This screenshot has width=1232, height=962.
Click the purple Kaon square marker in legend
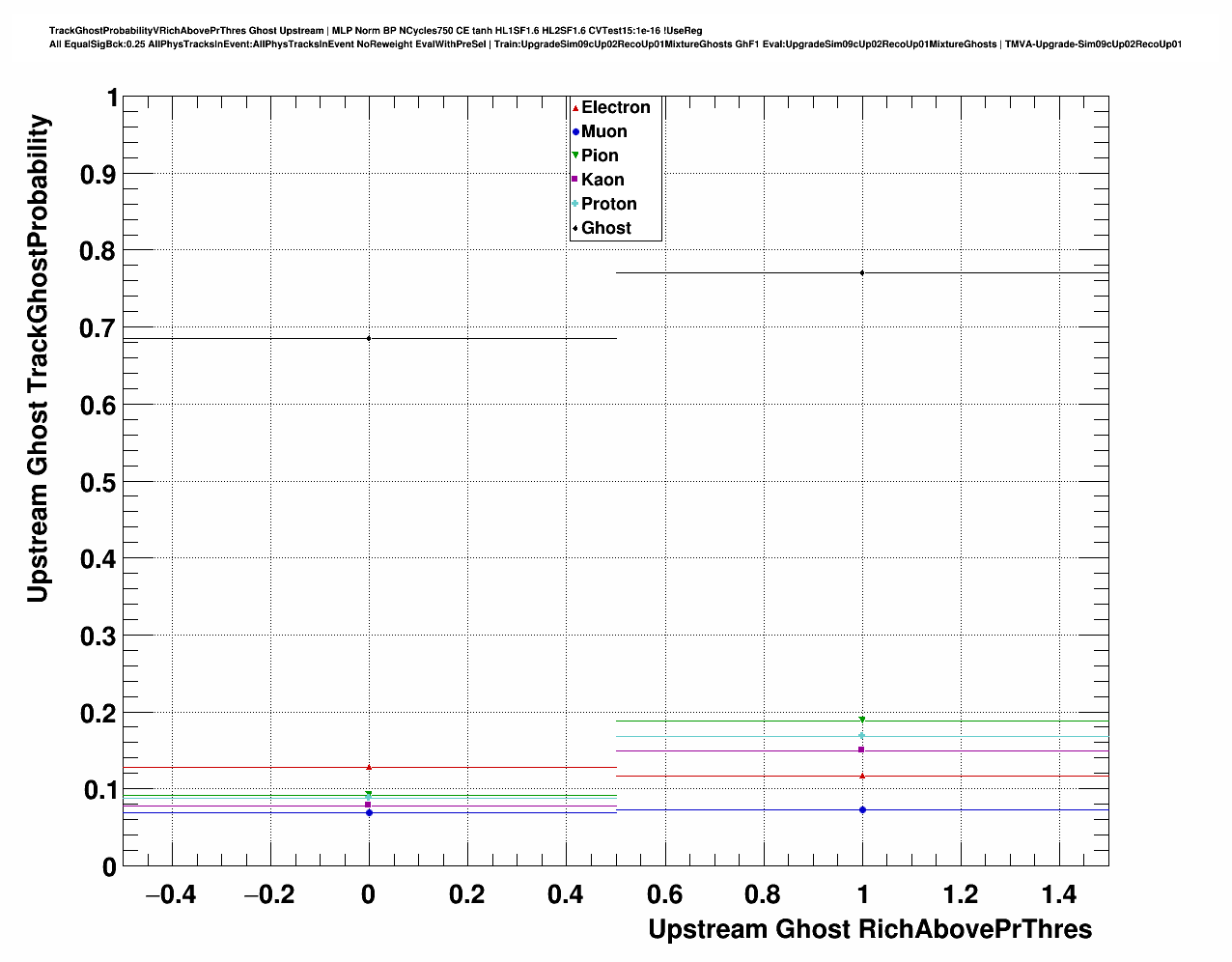point(575,180)
